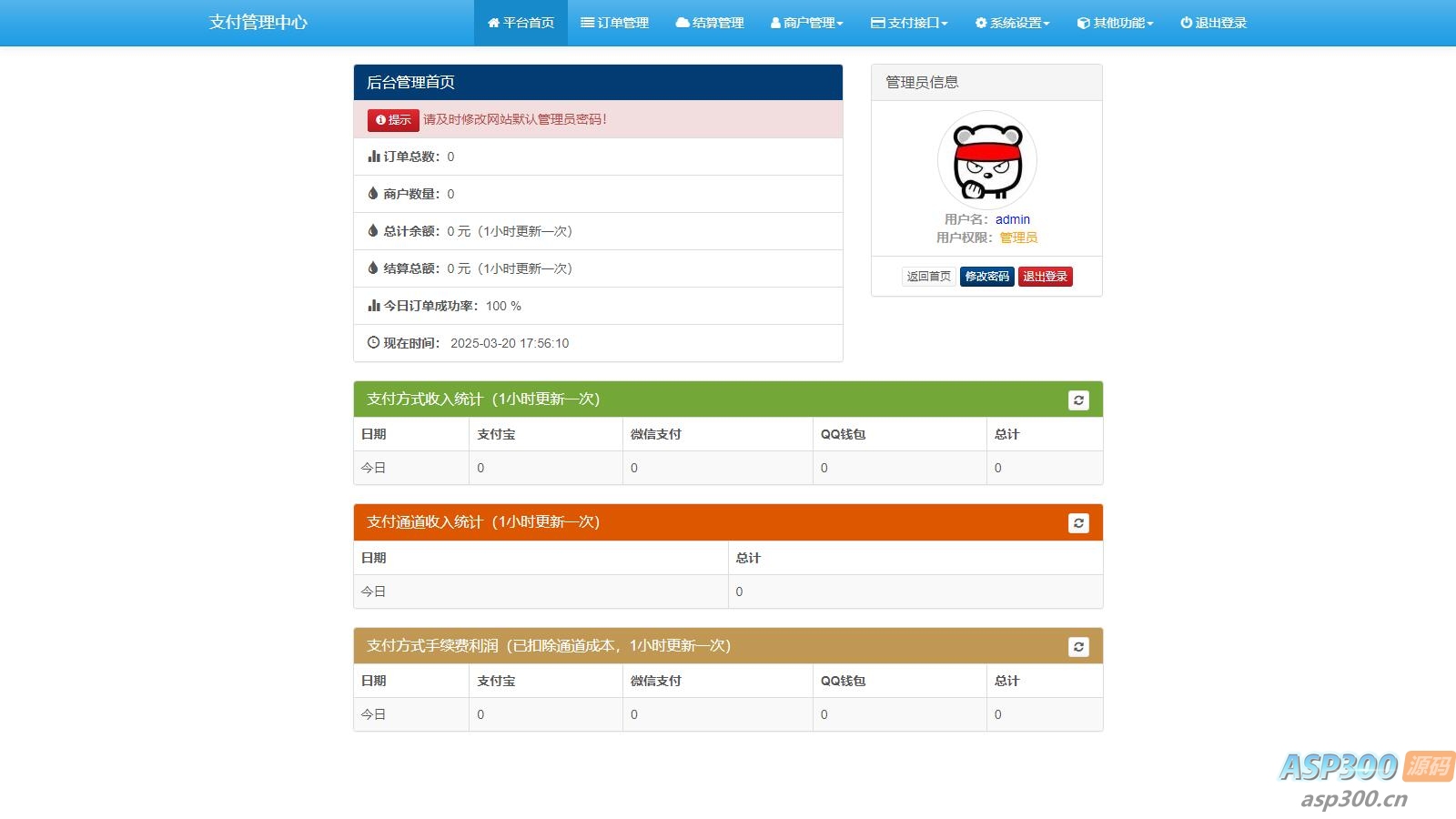This screenshot has width=1456, height=819.
Task: Click the card icon on 支付接口 menu
Action: [x=876, y=23]
